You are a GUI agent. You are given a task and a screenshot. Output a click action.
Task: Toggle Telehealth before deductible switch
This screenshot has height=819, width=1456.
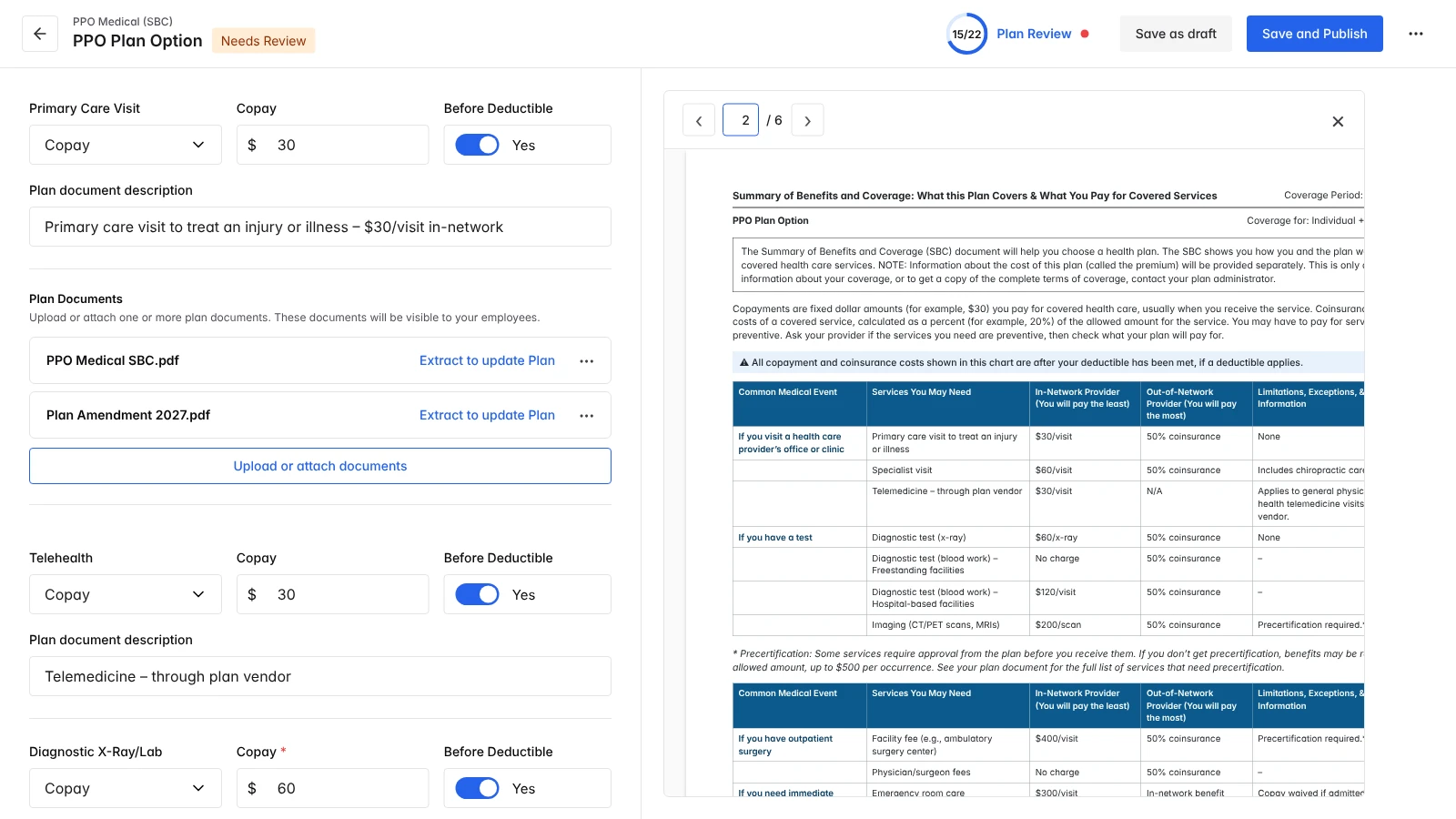coord(477,594)
